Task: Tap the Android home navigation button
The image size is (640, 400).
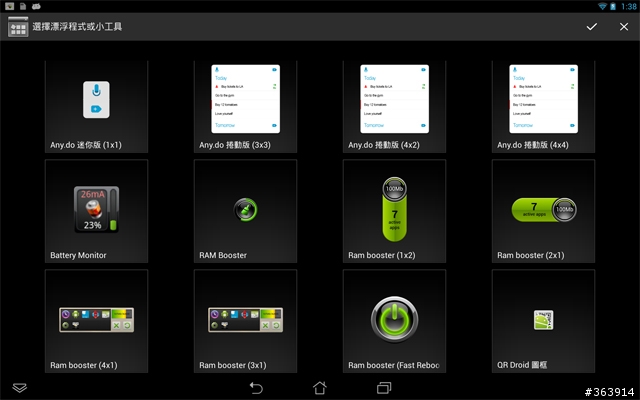Action: [x=320, y=387]
